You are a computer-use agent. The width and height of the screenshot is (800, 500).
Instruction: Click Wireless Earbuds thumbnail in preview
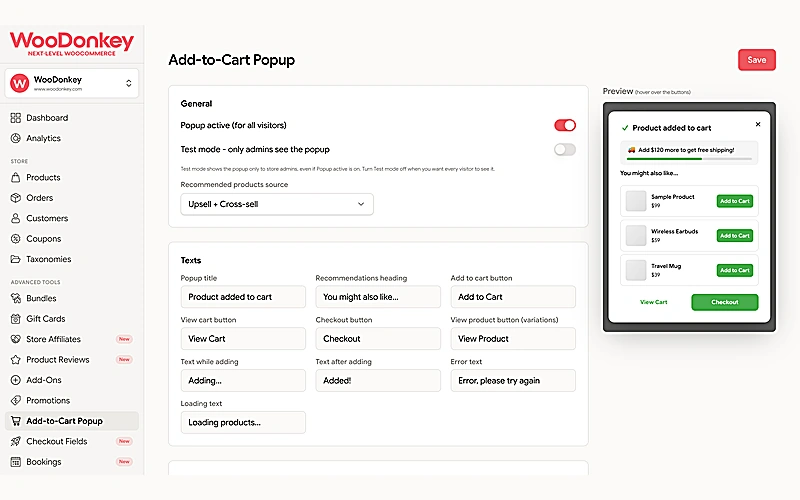(x=636, y=236)
